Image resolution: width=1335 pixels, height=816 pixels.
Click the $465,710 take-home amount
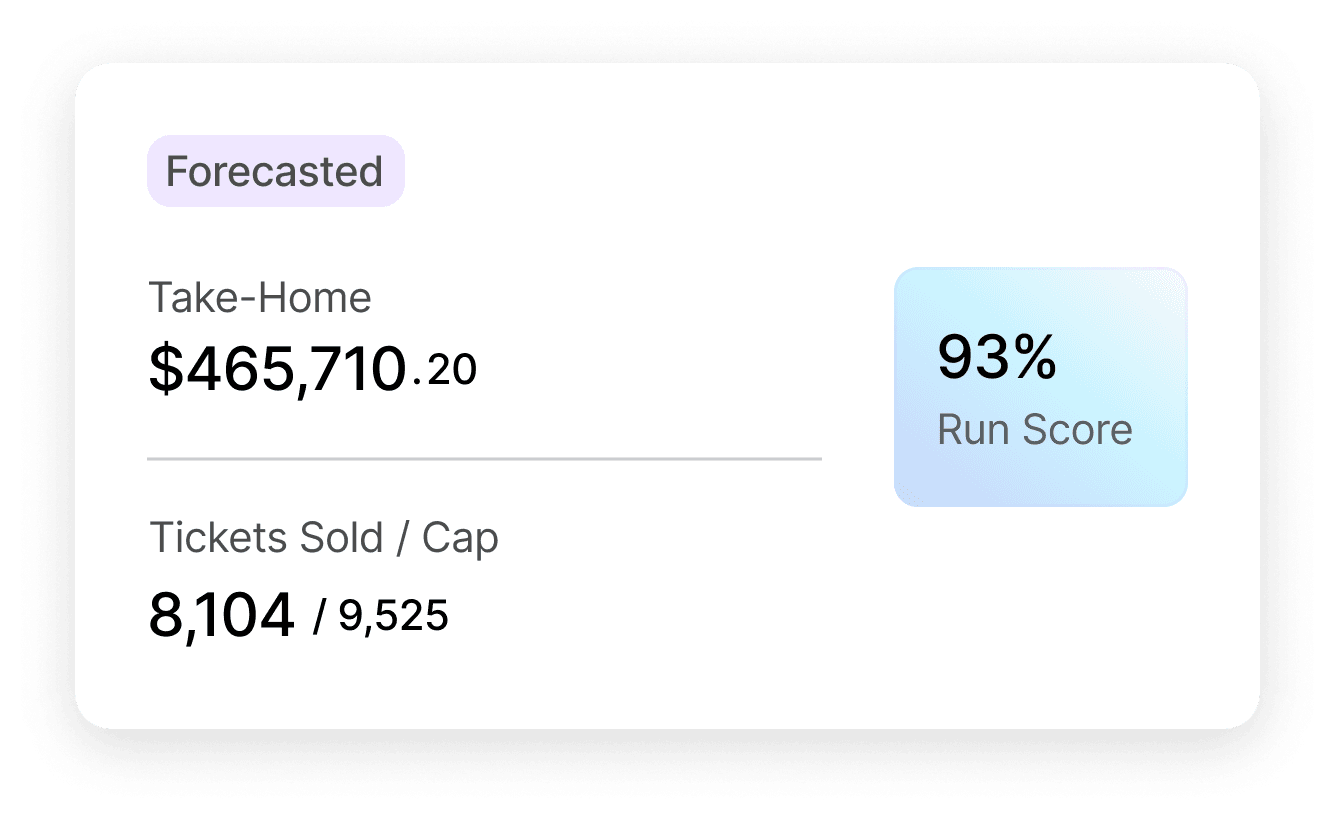pyautogui.click(x=277, y=369)
